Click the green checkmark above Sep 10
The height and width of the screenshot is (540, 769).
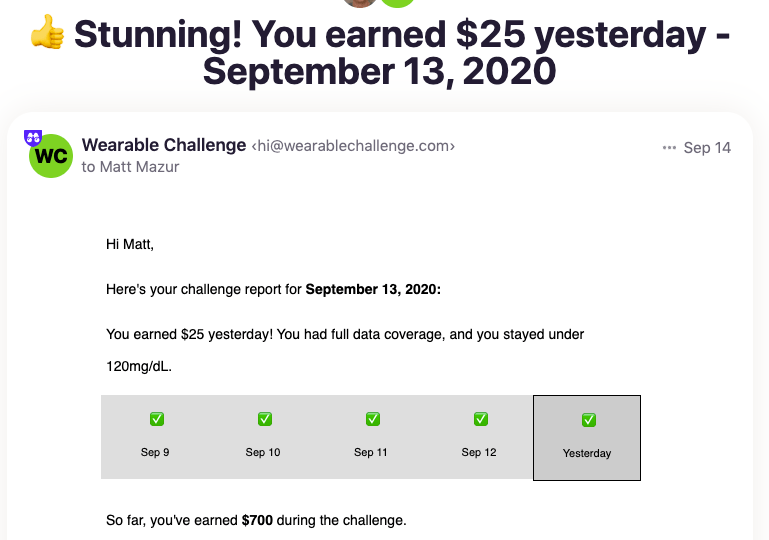(x=264, y=419)
